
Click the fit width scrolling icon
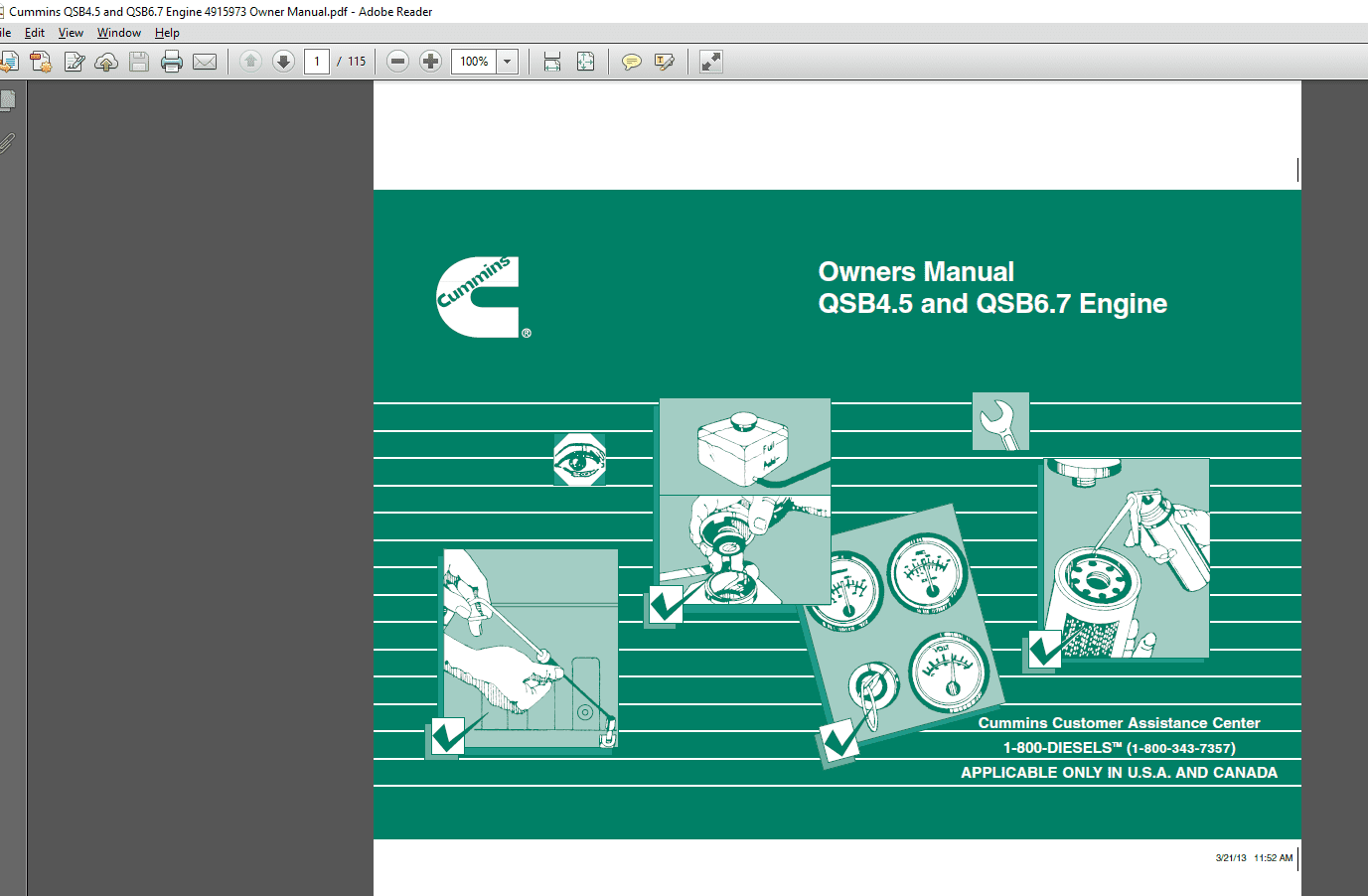pos(552,62)
